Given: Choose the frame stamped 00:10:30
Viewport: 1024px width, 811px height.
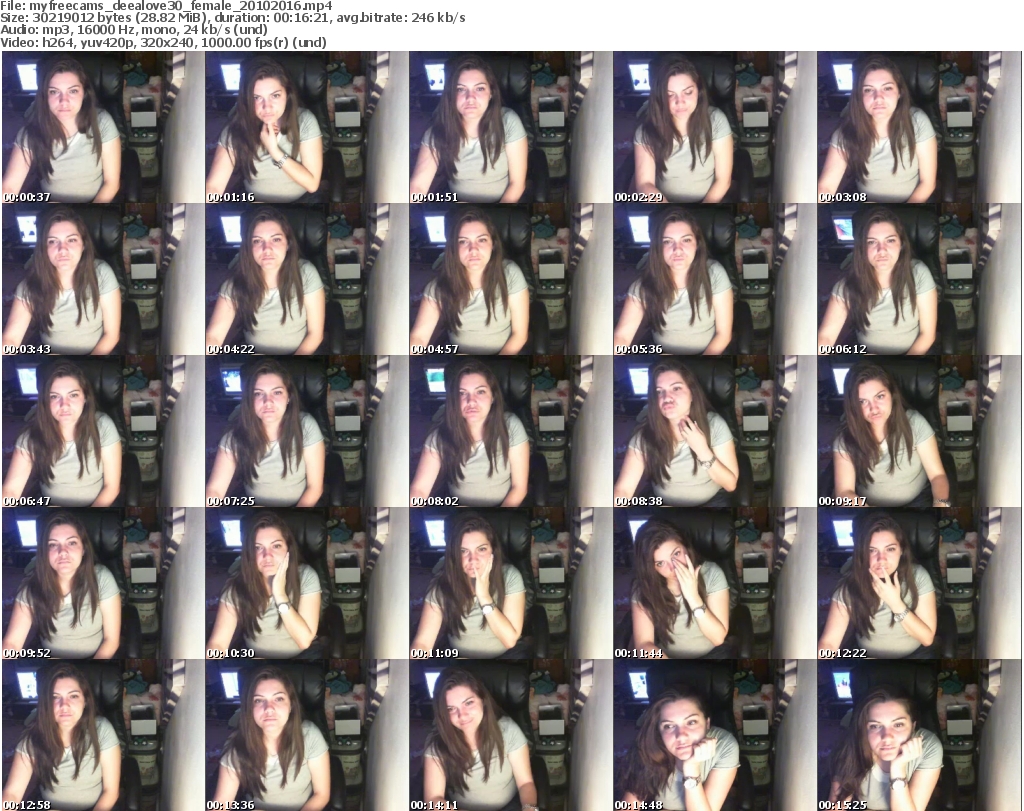Looking at the screenshot, I should click(x=307, y=584).
